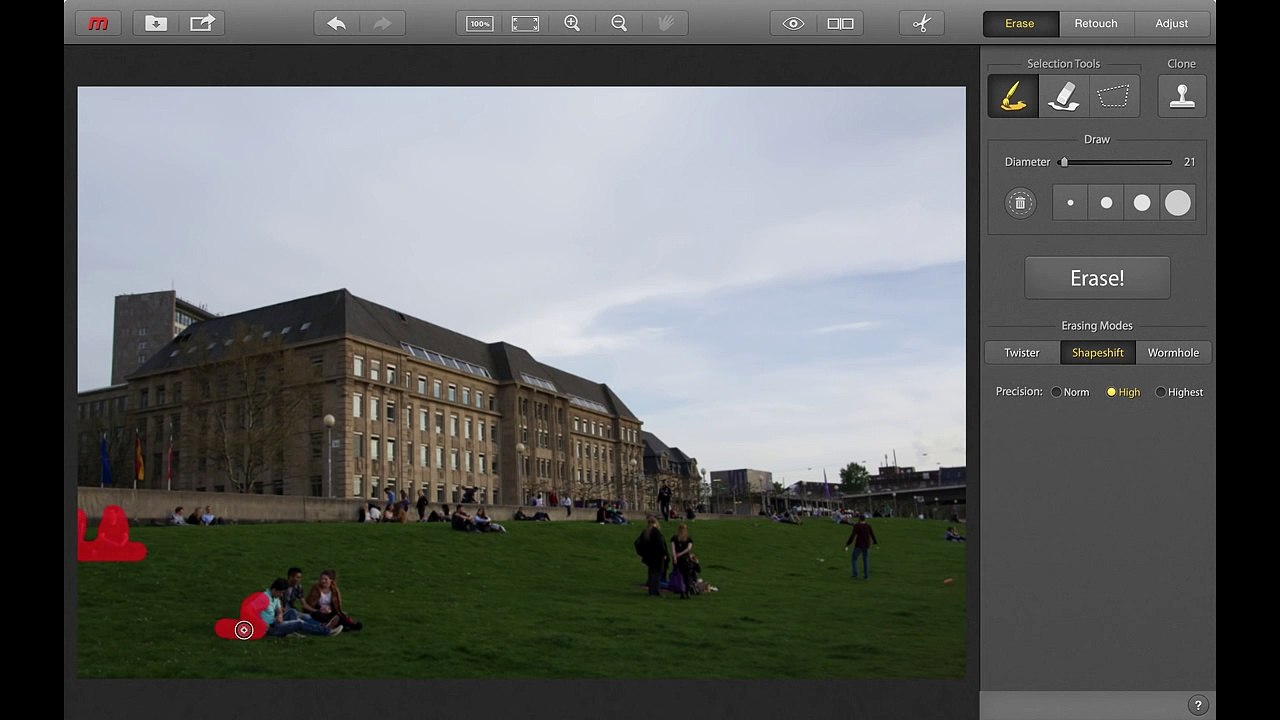Select the hand pan tool
Screen dimensions: 1280x720
click(664, 23)
